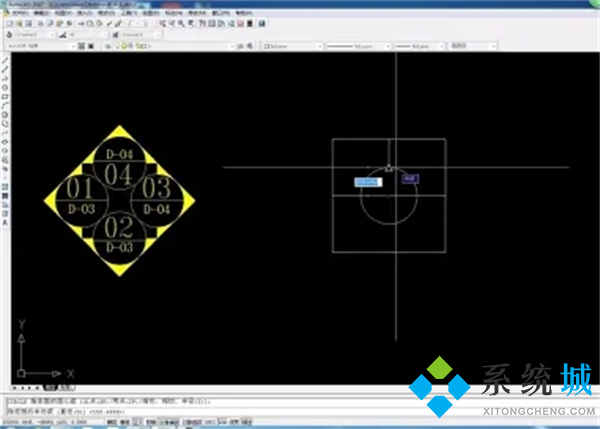The width and height of the screenshot is (600, 429).
Task: Toggle object snap (OSNAP) in the status bar
Action: 167,422
